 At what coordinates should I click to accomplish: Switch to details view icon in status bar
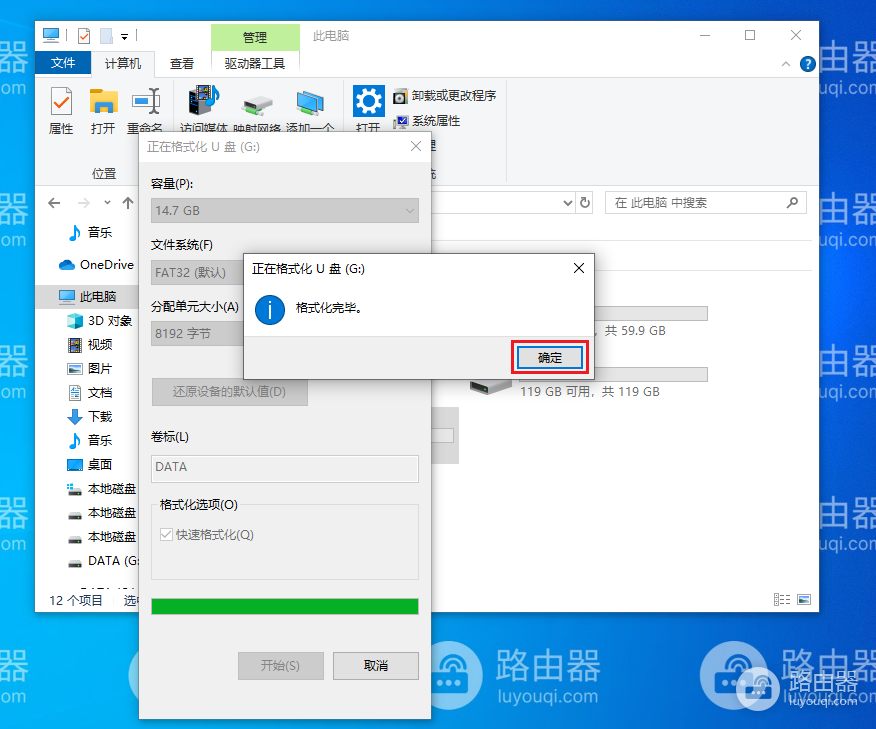782,599
